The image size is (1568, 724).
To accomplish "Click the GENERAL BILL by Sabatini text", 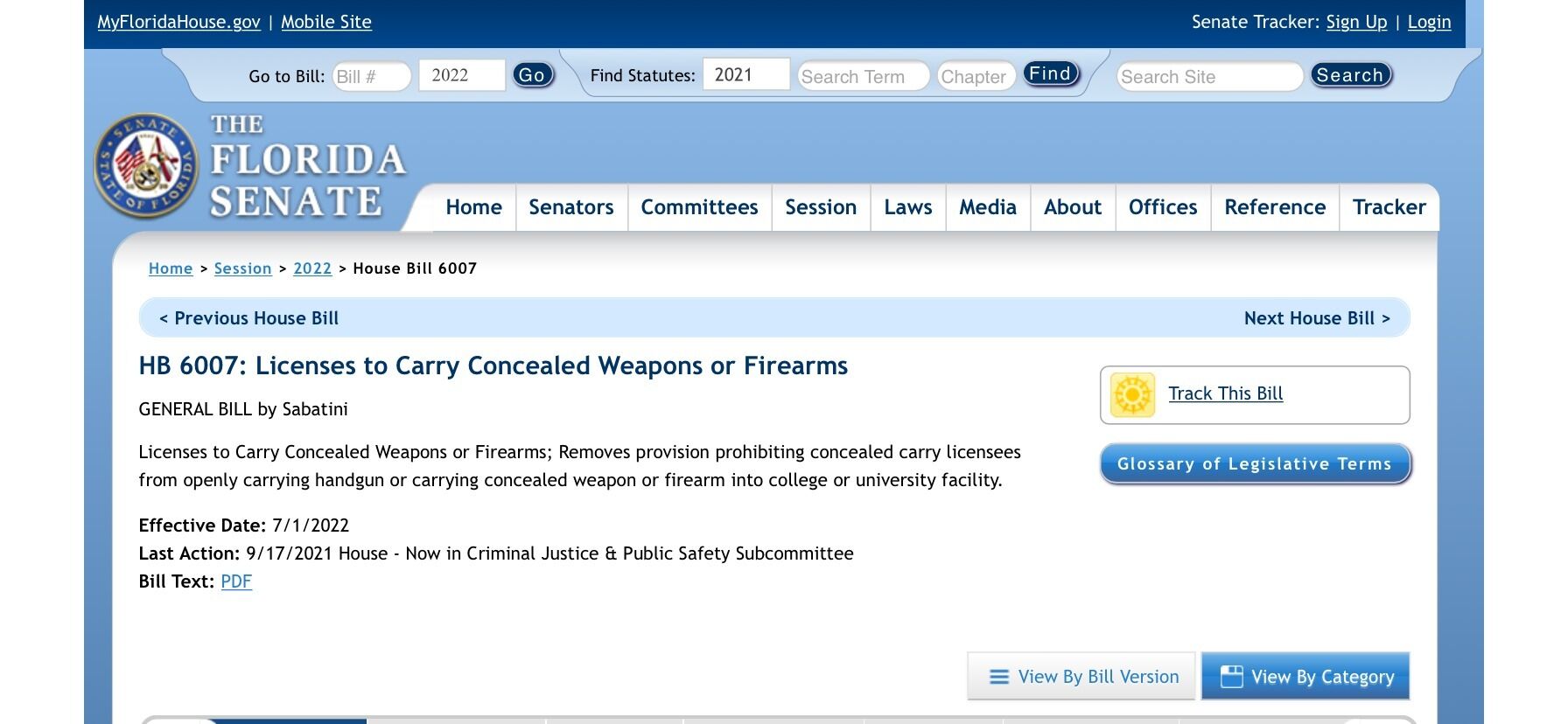I will (x=243, y=409).
